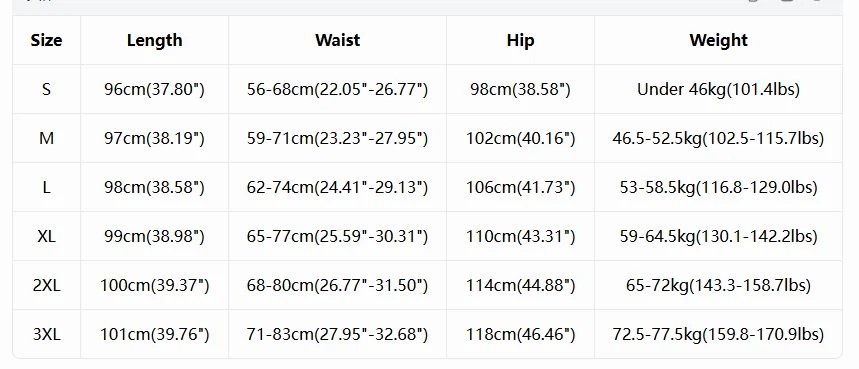Click the 96cm(37.80") length cell
This screenshot has width=859, height=369.
[x=154, y=89]
